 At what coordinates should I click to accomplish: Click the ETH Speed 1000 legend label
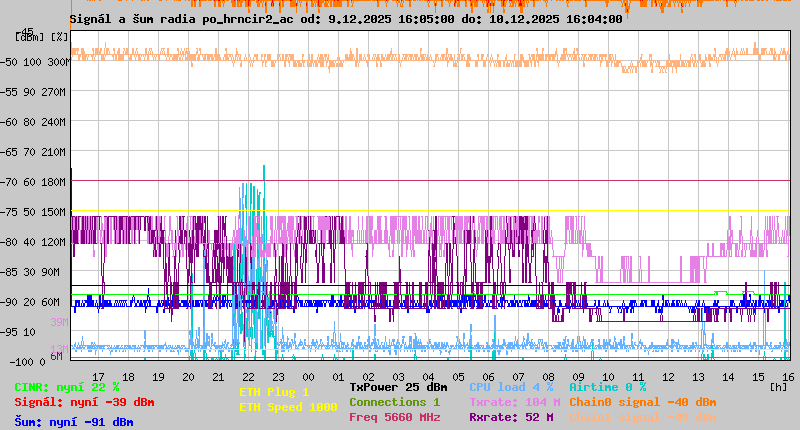click(288, 407)
